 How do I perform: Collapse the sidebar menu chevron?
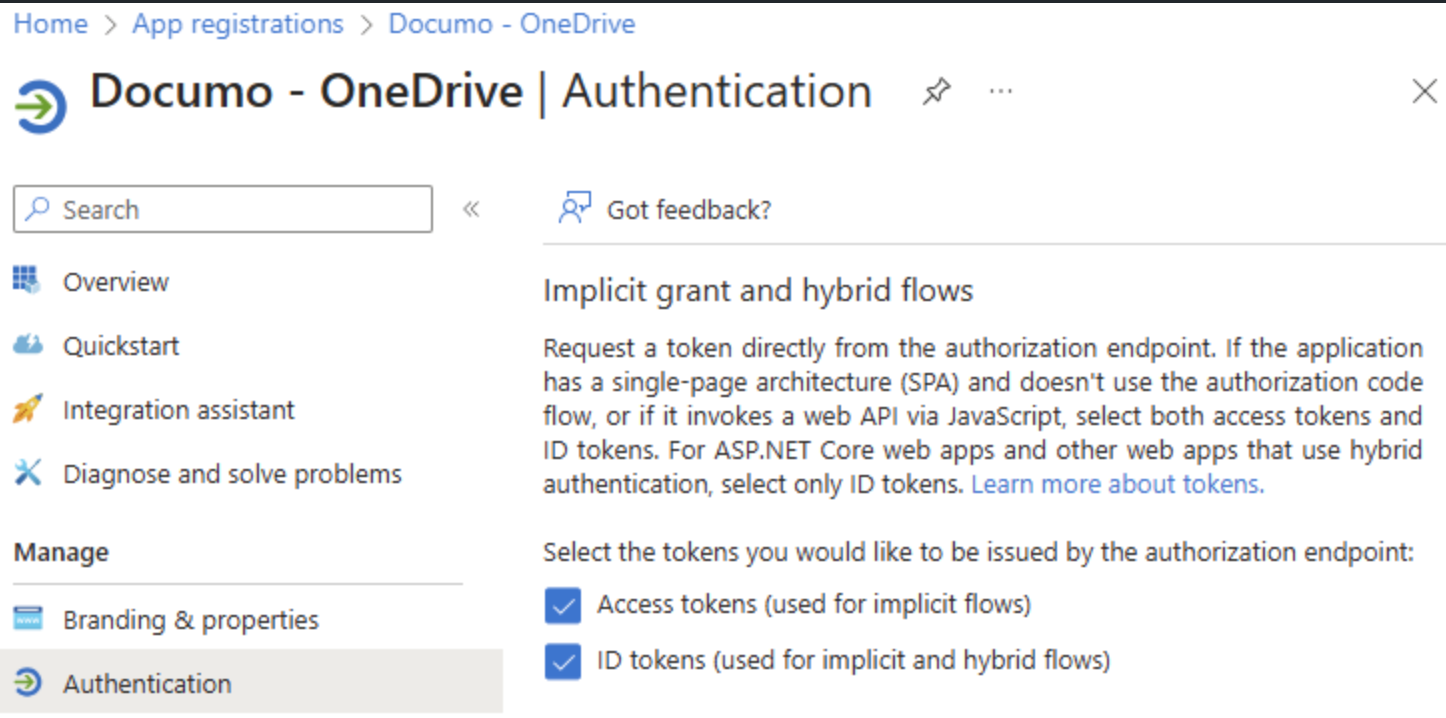(x=471, y=209)
